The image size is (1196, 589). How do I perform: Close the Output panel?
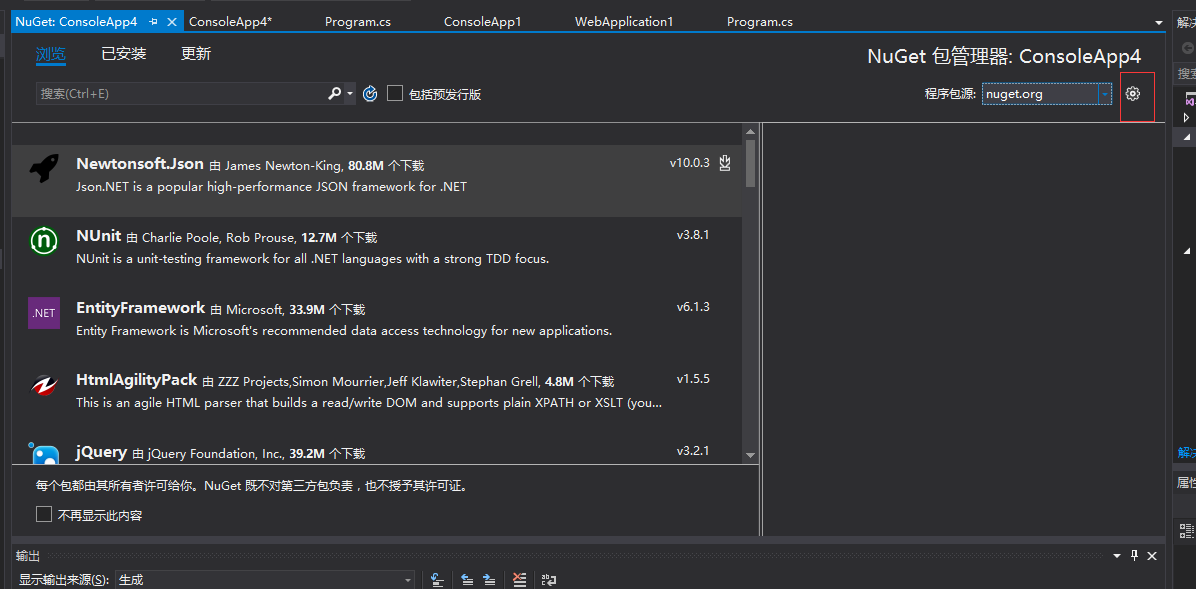[1152, 555]
